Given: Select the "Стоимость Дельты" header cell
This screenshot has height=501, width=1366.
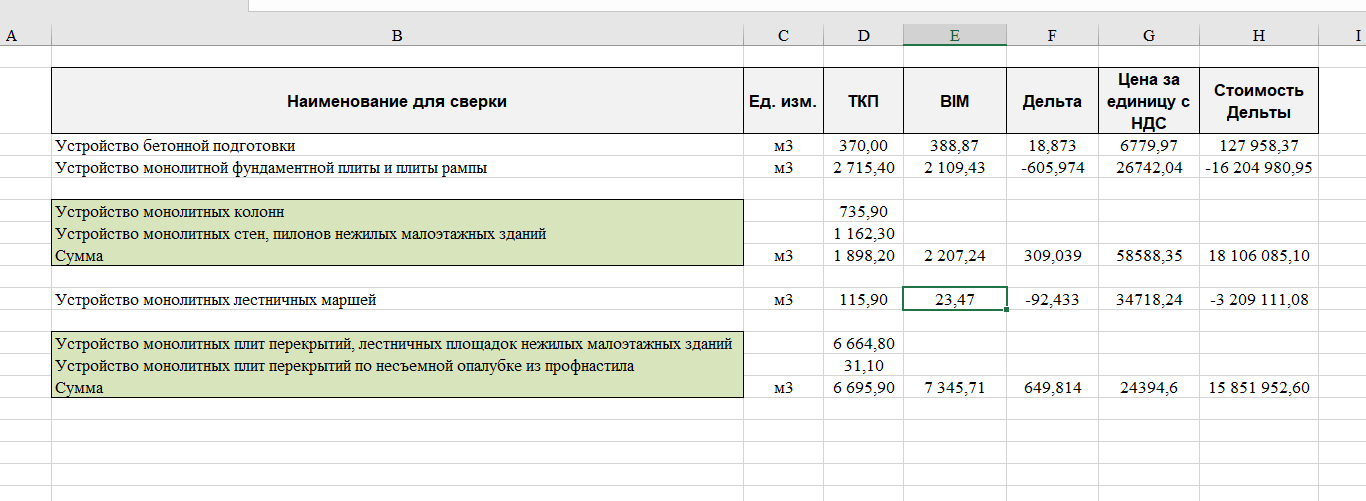Looking at the screenshot, I should click(x=1258, y=101).
